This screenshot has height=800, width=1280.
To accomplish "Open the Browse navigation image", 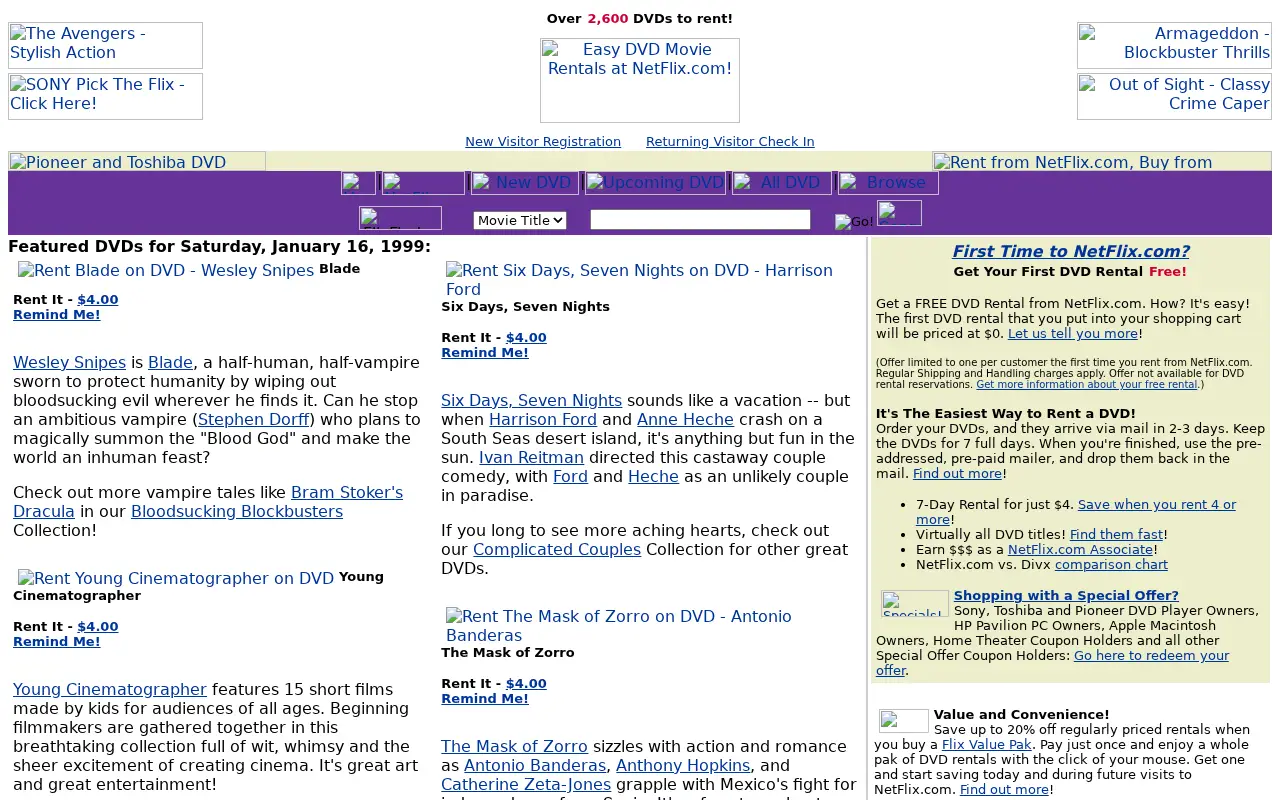I will pyautogui.click(x=888, y=183).
